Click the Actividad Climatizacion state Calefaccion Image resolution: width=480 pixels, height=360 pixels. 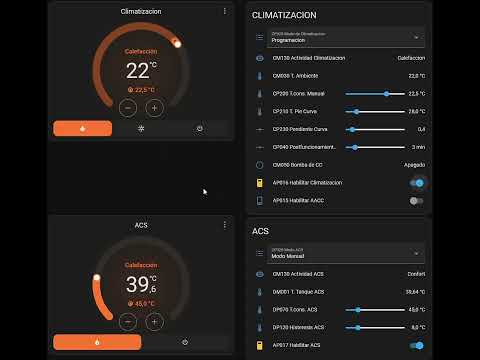pos(411,58)
